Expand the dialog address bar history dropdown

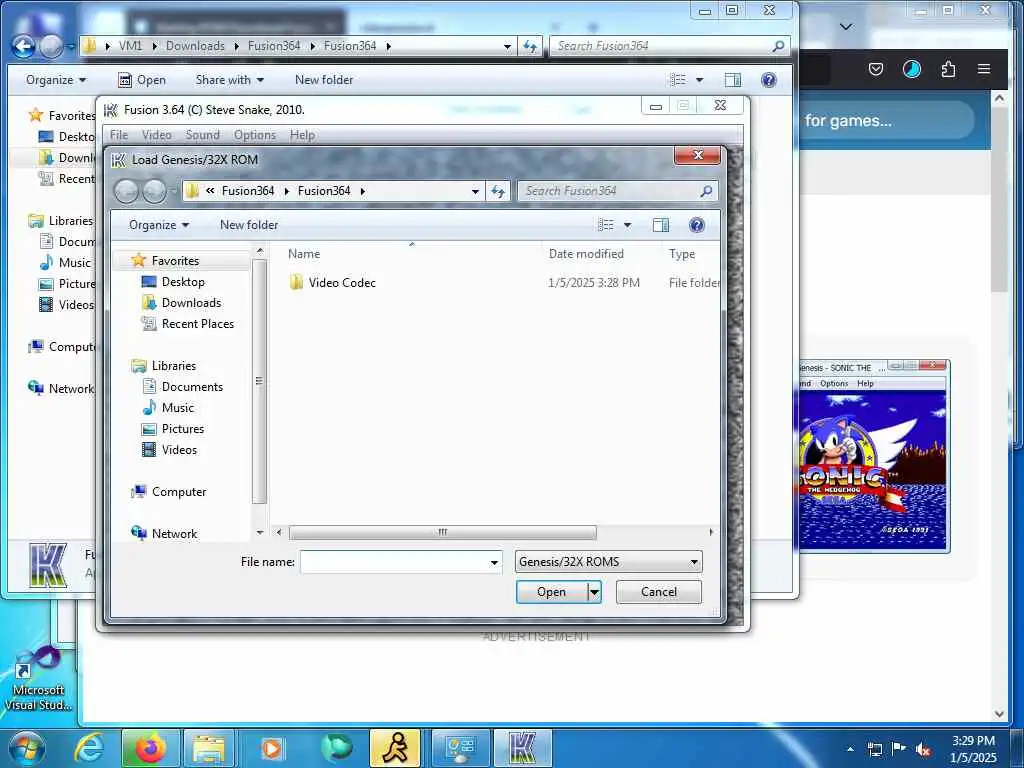(x=475, y=191)
